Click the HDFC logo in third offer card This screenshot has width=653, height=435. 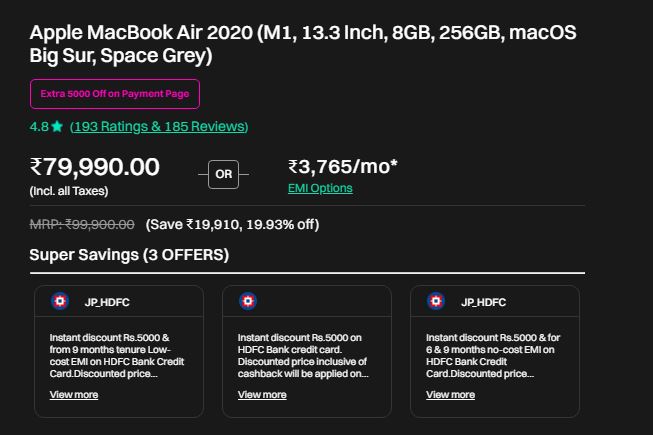(436, 301)
